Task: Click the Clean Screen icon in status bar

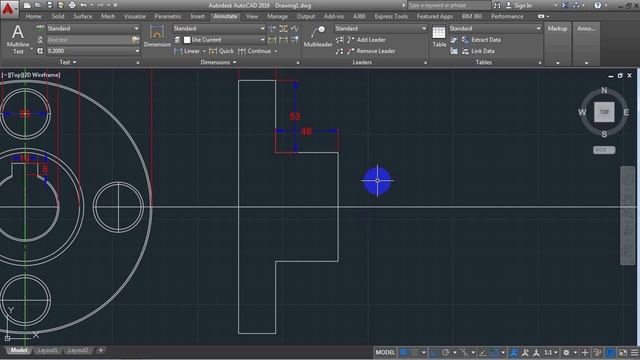Action: click(x=622, y=352)
